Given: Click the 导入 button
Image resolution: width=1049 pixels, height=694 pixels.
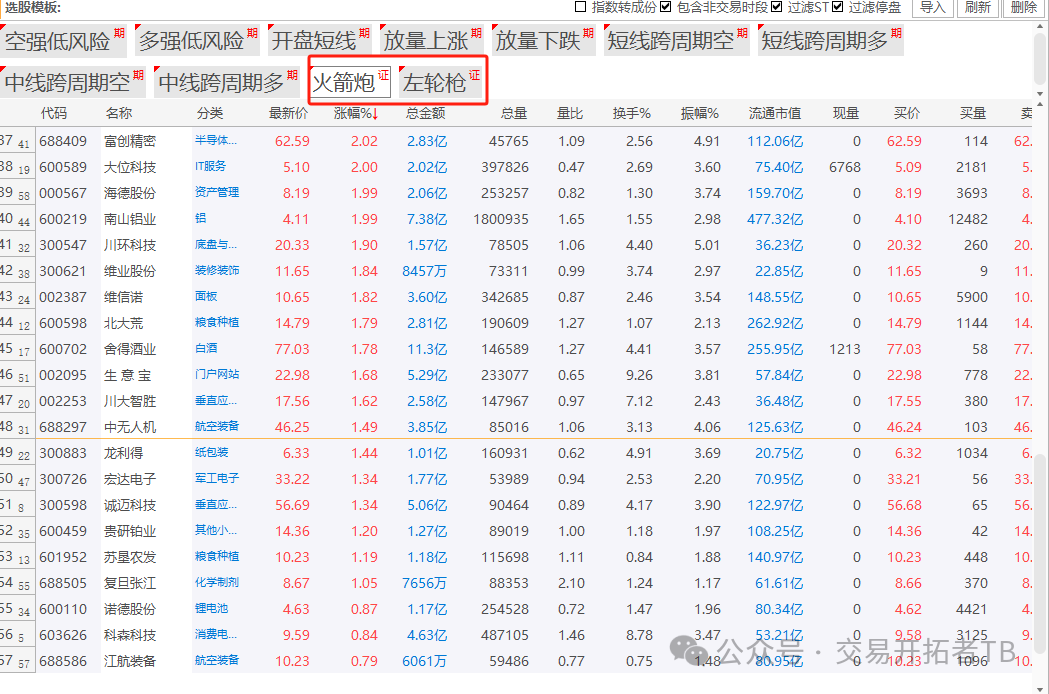Looking at the screenshot, I should pyautogui.click(x=933, y=7).
